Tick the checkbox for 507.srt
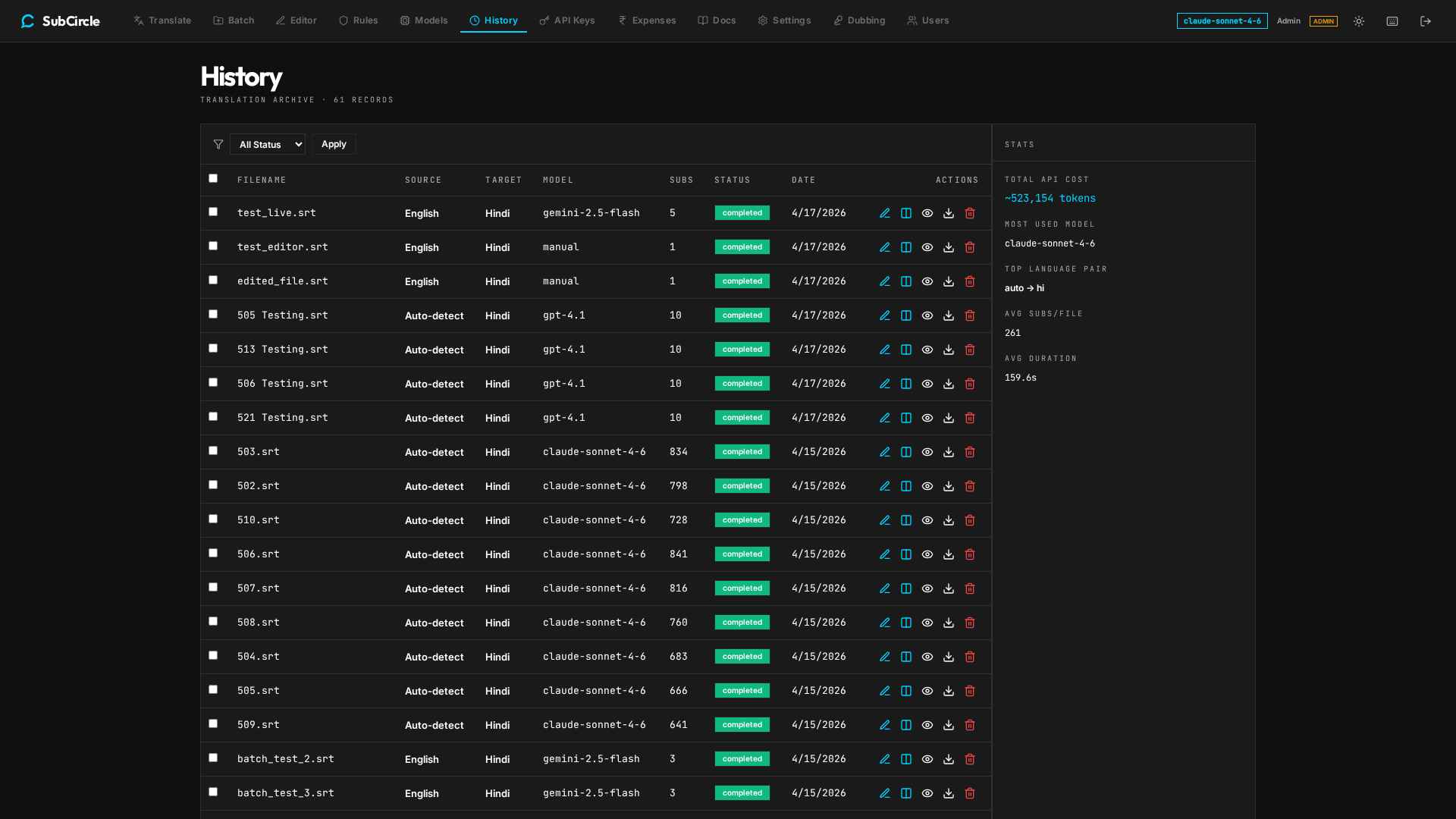Viewport: 1456px width, 819px height. pyautogui.click(x=213, y=587)
